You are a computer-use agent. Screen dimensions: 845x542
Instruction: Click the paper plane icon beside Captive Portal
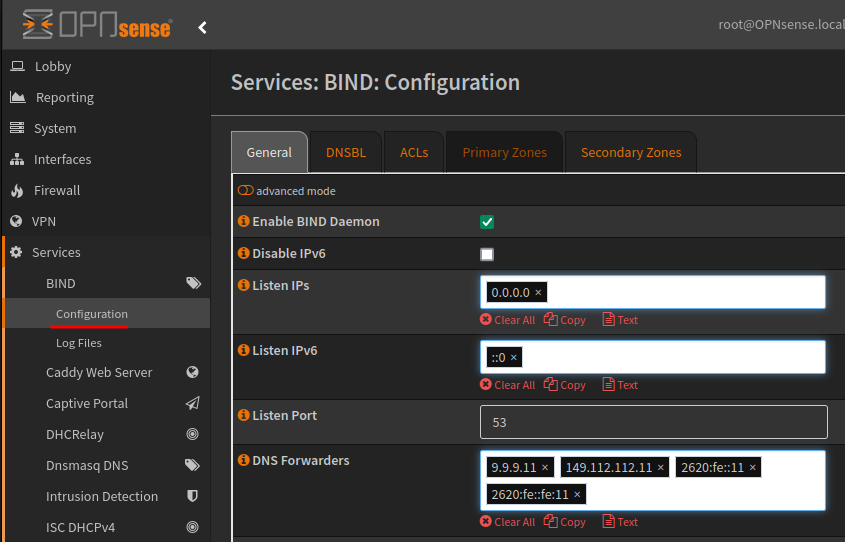[x=192, y=403]
